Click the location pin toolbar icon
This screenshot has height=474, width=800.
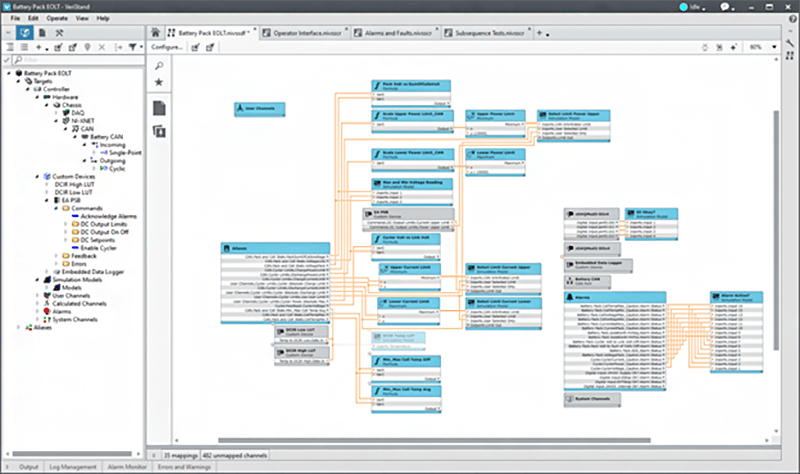tap(87, 47)
